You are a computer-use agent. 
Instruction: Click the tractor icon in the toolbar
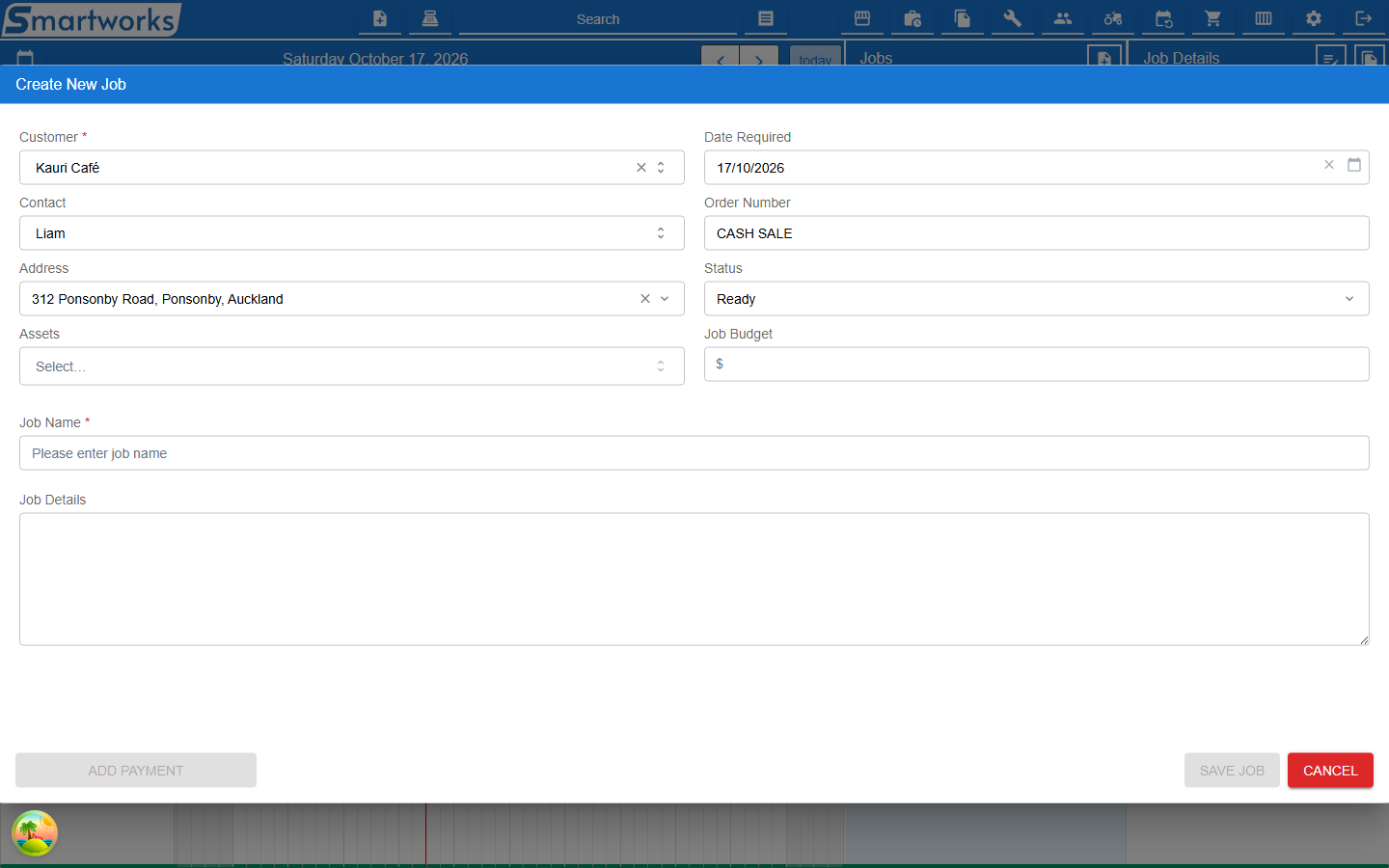(x=1113, y=18)
